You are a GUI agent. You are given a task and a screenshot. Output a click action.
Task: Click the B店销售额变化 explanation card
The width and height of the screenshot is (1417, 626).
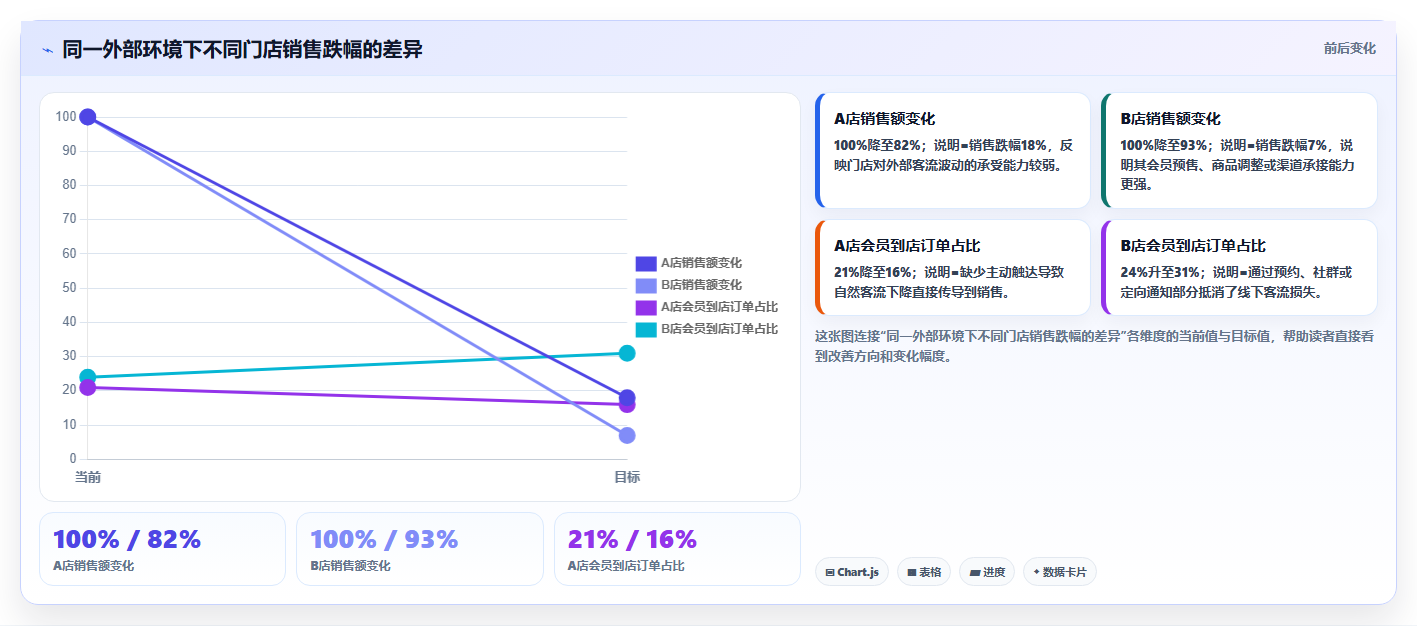point(1239,150)
